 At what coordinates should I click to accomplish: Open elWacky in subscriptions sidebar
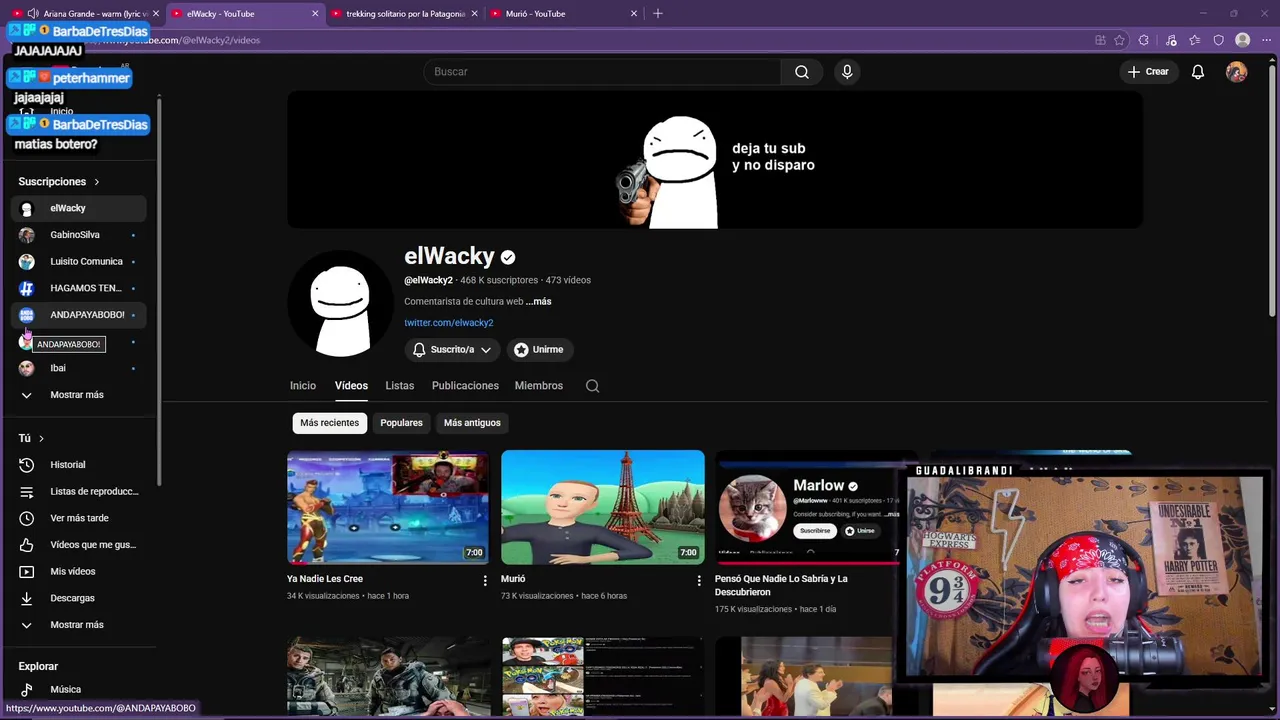[x=80, y=208]
